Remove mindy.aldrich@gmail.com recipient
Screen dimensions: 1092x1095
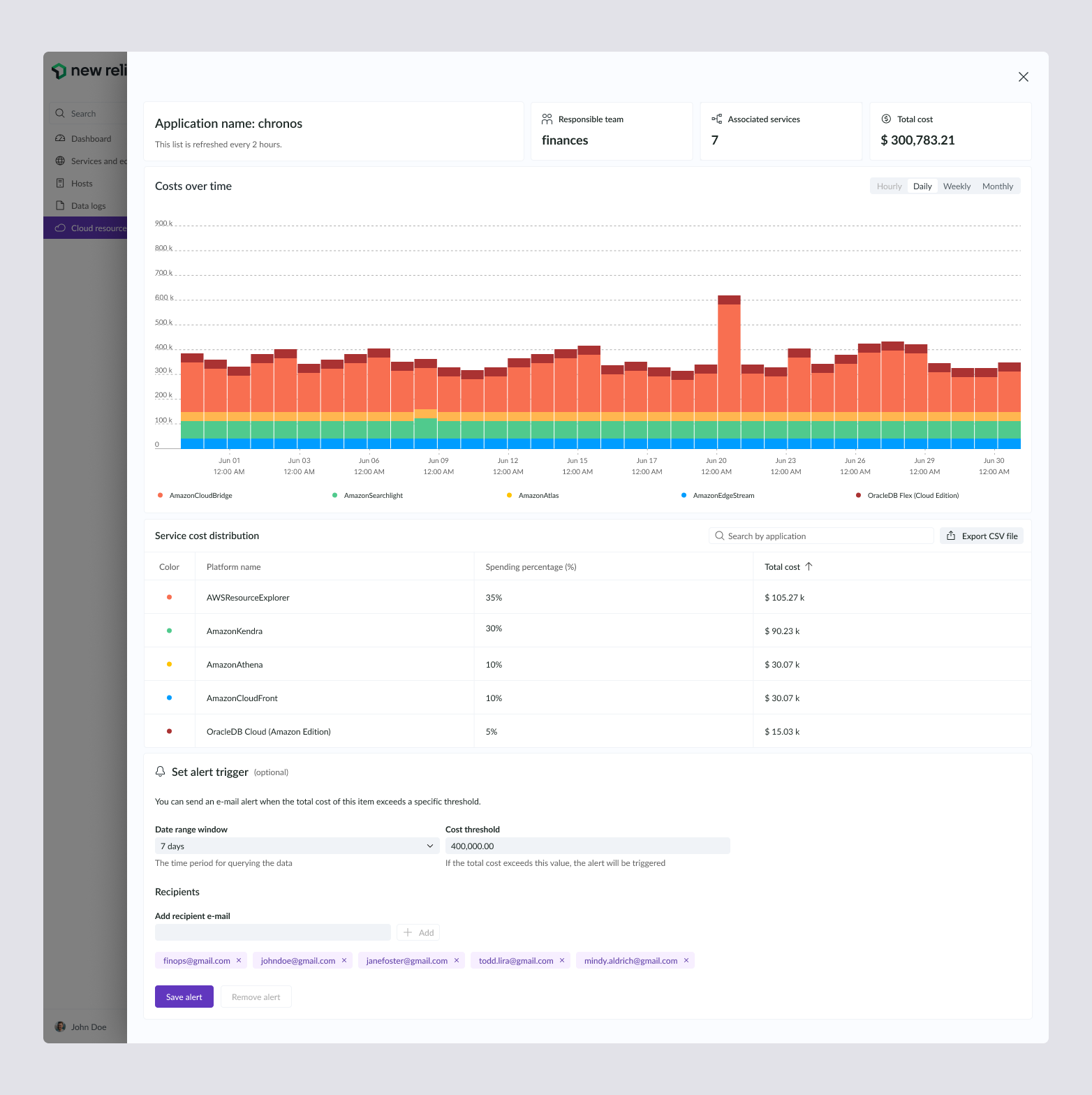(x=686, y=960)
